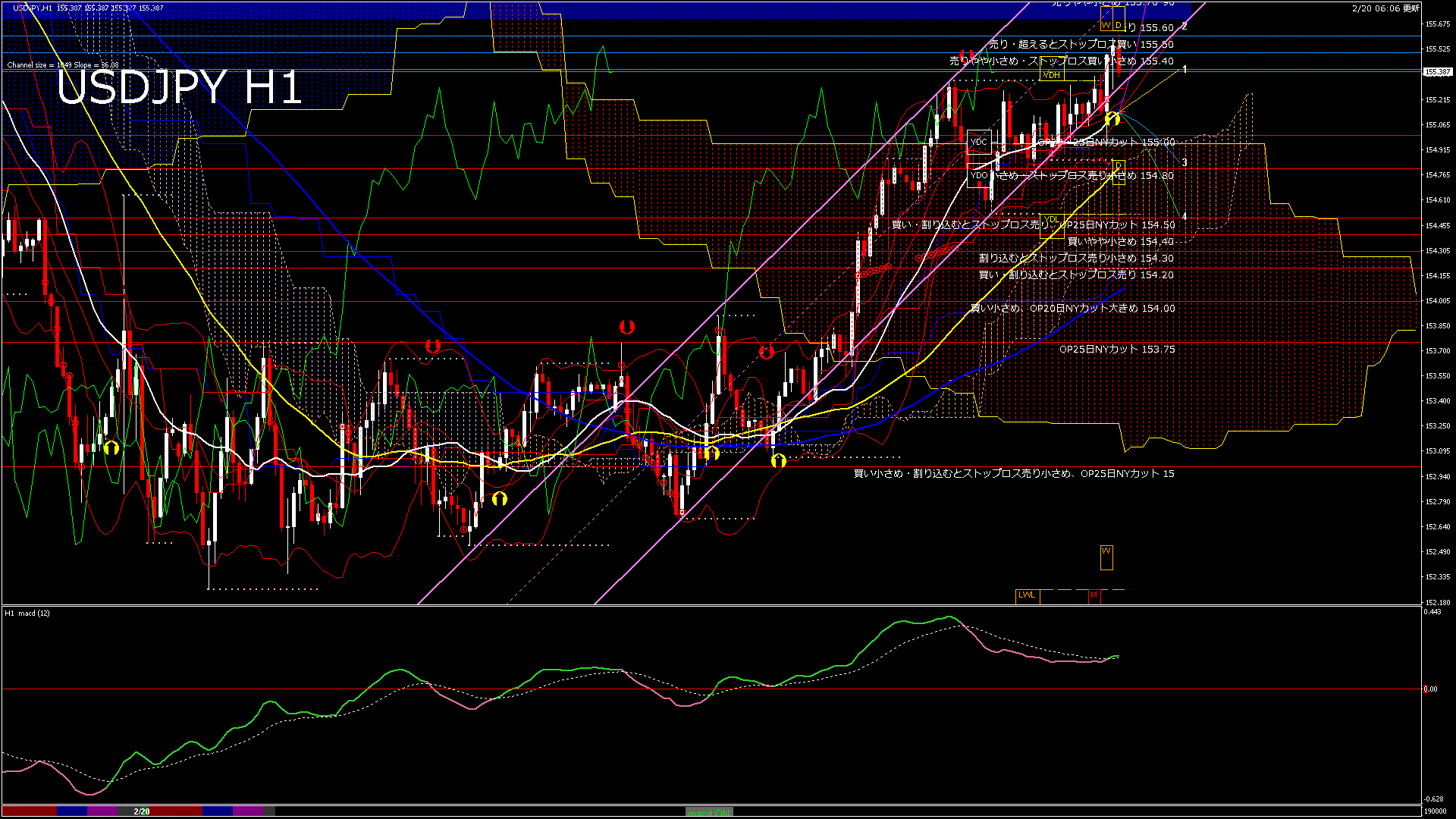Image resolution: width=1456 pixels, height=819 pixels.
Task: Toggle the macd ON button
Action: tap(709, 812)
